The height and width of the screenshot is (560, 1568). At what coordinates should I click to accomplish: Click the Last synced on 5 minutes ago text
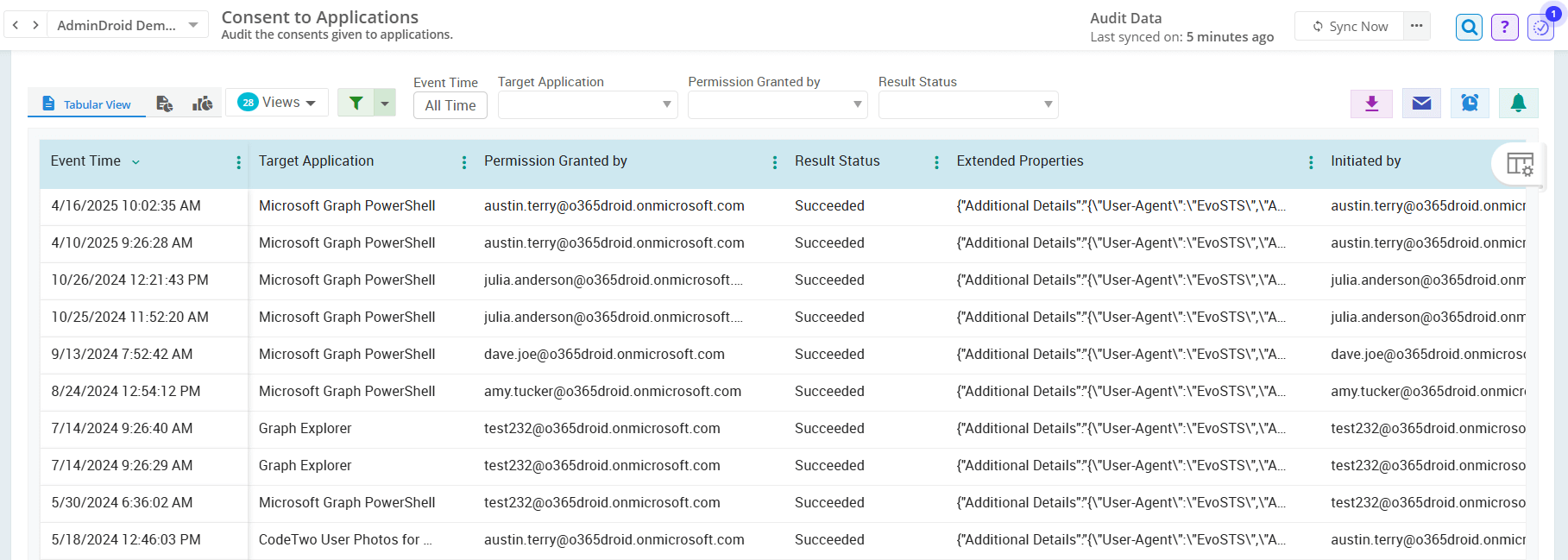pyautogui.click(x=1182, y=37)
